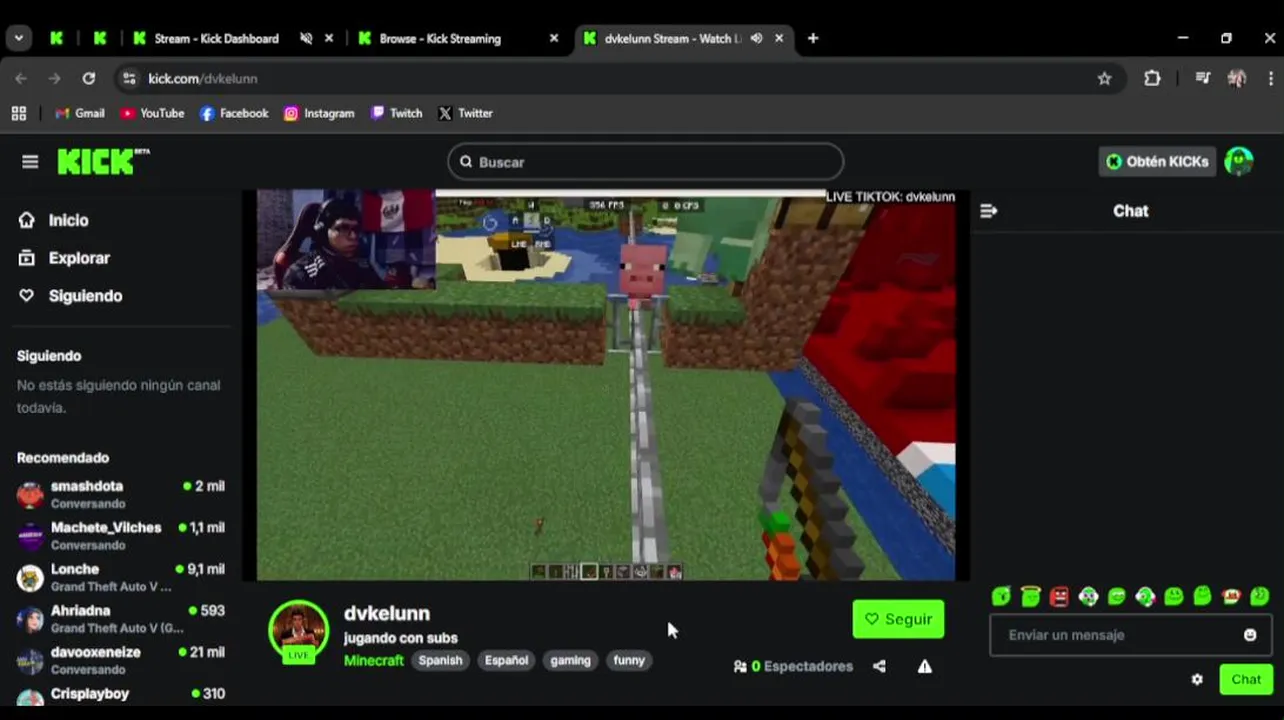
Task: Pick the red face emote in chat
Action: tap(1059, 596)
